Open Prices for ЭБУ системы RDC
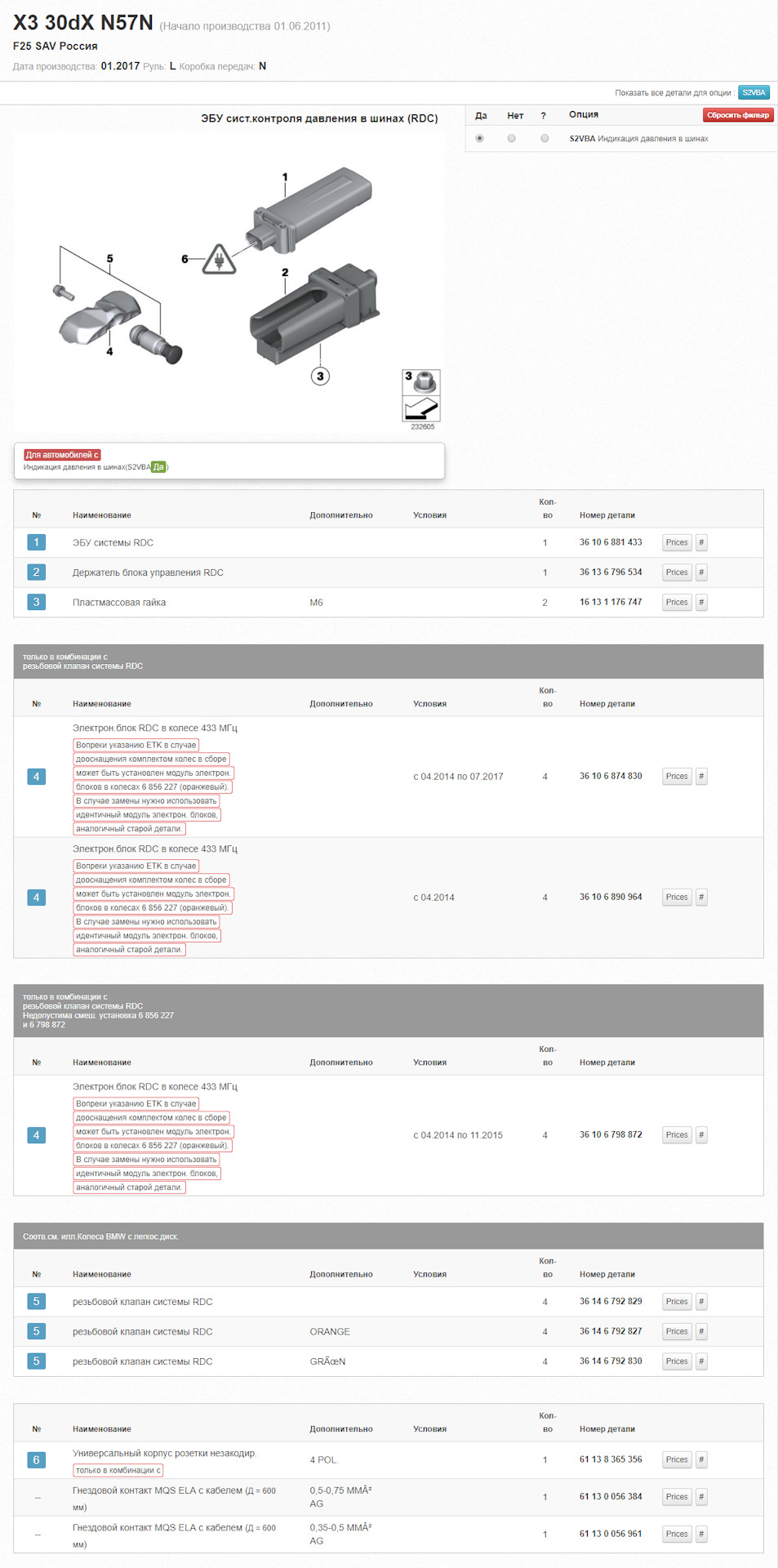Viewport: 778px width, 1568px height. [677, 542]
